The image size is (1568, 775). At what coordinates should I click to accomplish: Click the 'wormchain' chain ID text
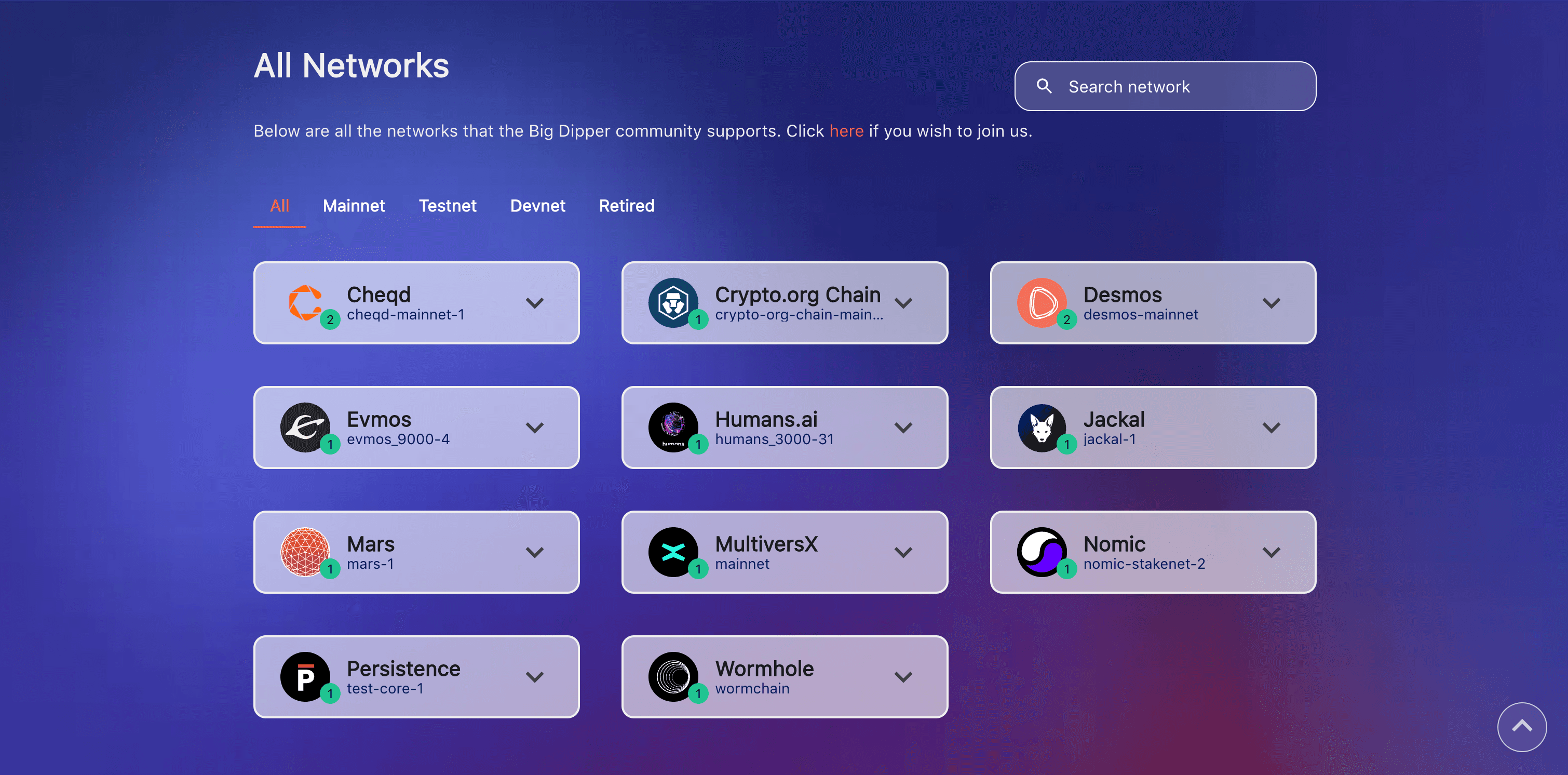pos(752,689)
